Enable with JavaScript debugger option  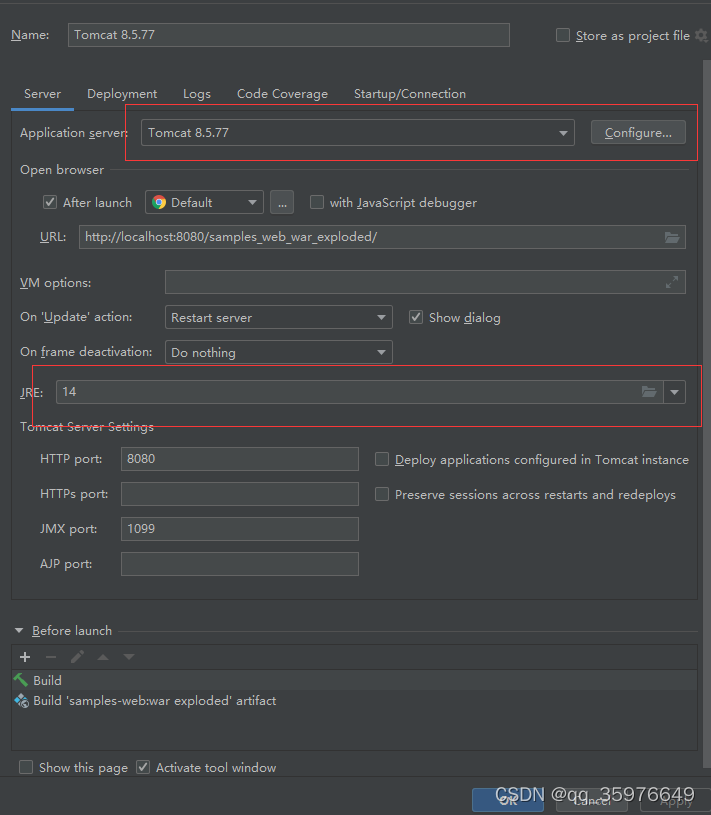point(317,202)
